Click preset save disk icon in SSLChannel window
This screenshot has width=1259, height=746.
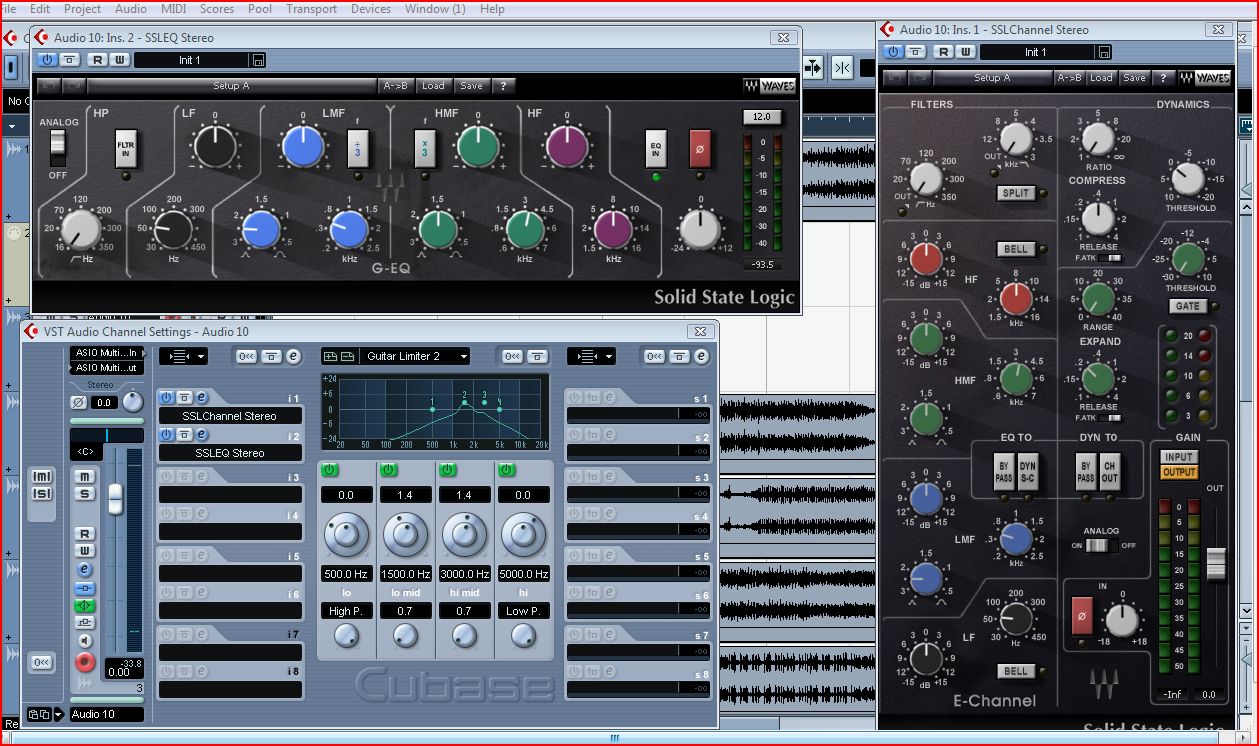point(1104,52)
